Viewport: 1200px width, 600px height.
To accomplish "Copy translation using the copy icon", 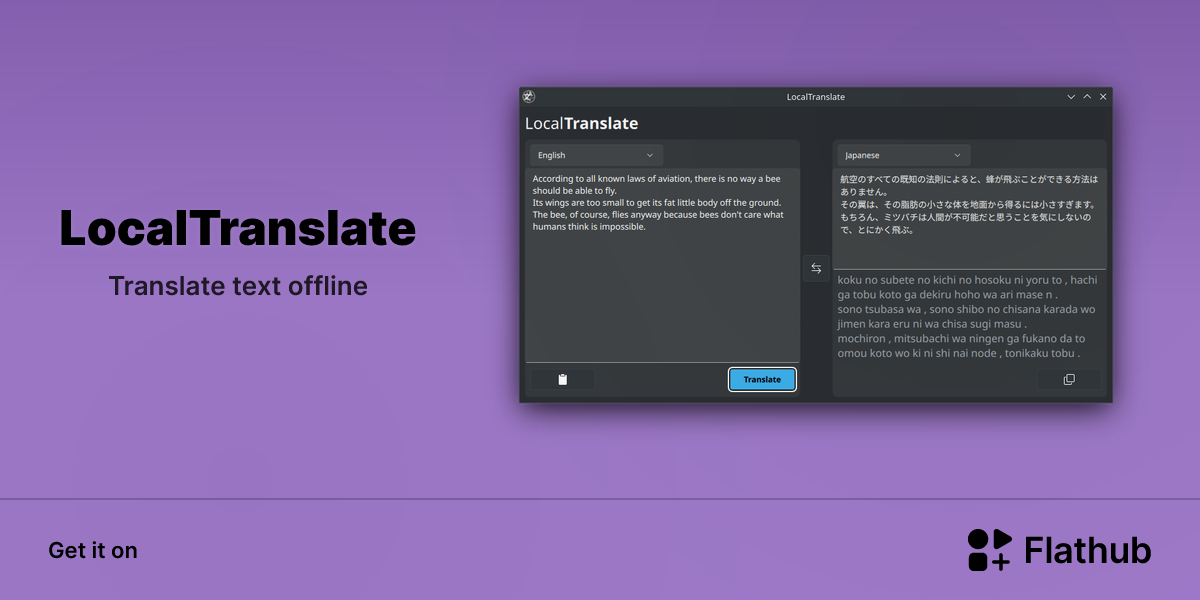I will click(1069, 380).
